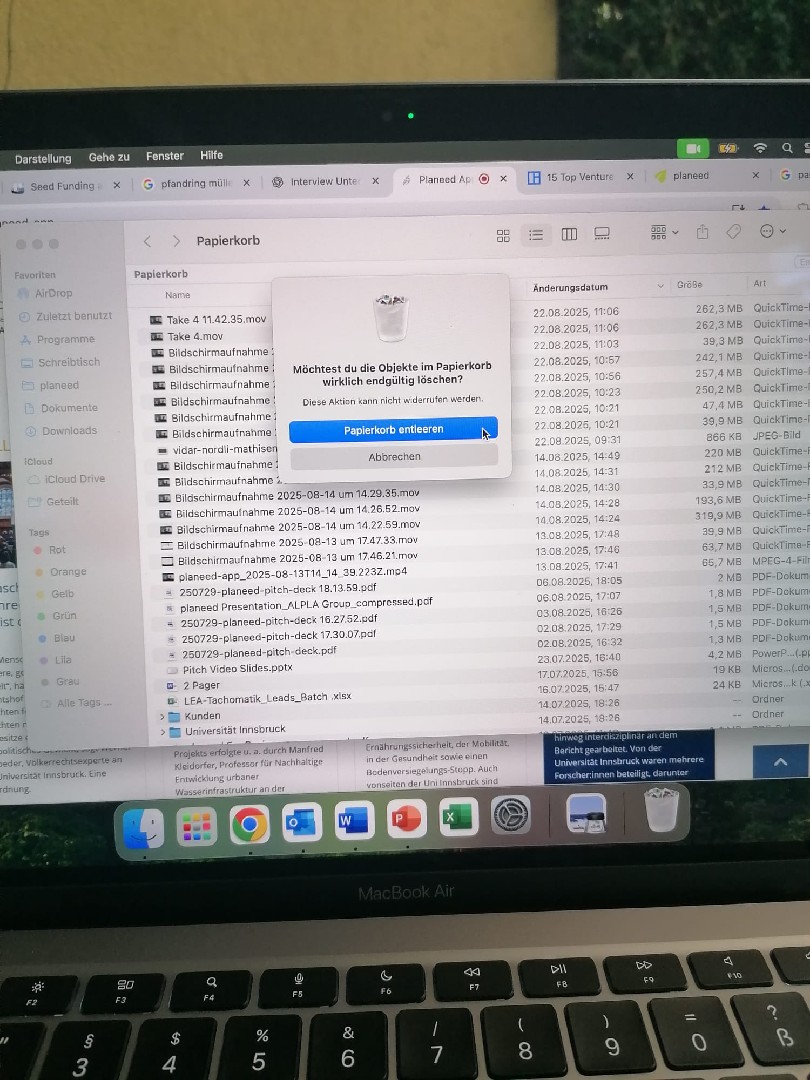Click the battery status icon
The image size is (810, 1080).
point(729,148)
